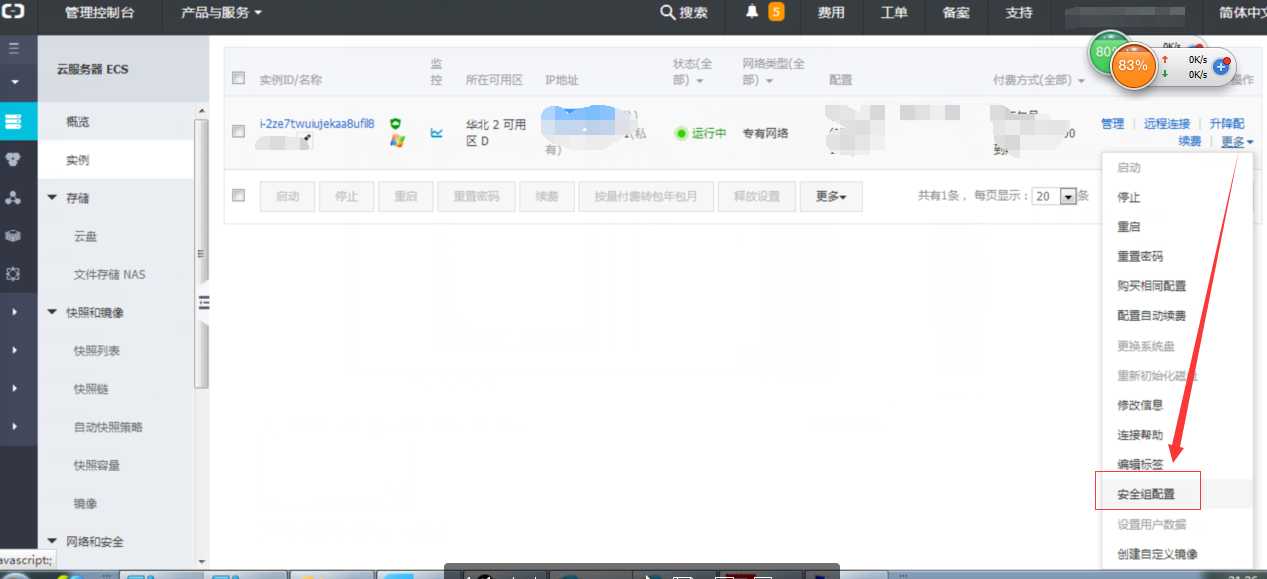Choose 编辑标签 from the menu

[1140, 464]
